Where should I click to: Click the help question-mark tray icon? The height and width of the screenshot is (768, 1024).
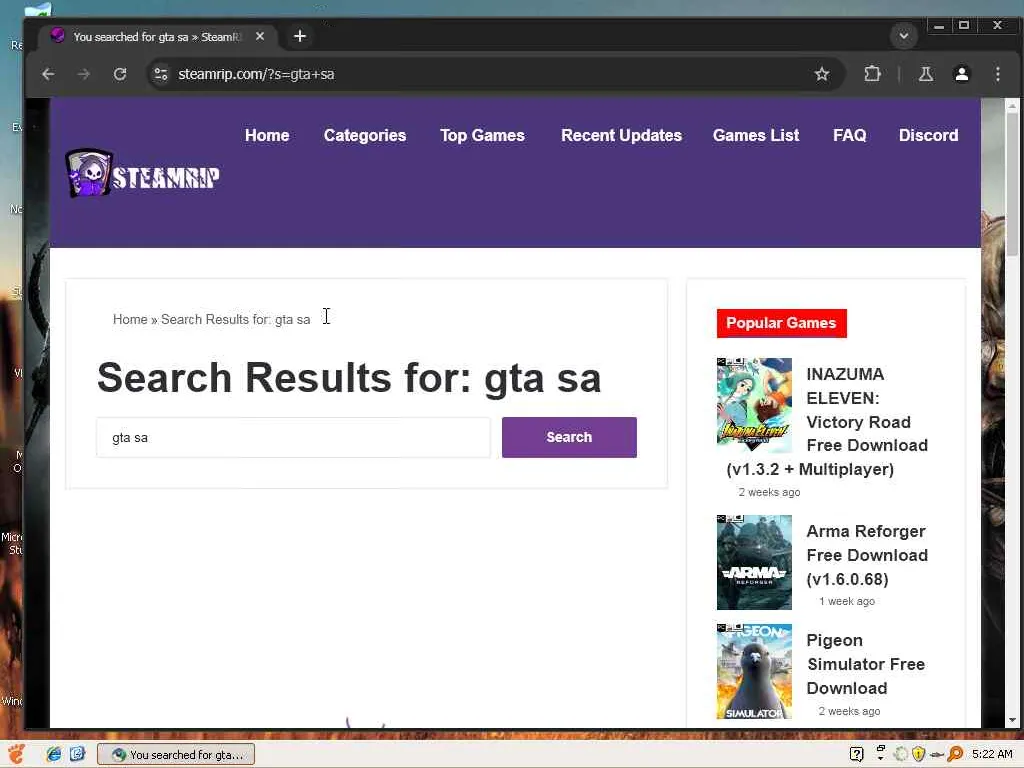(x=856, y=754)
